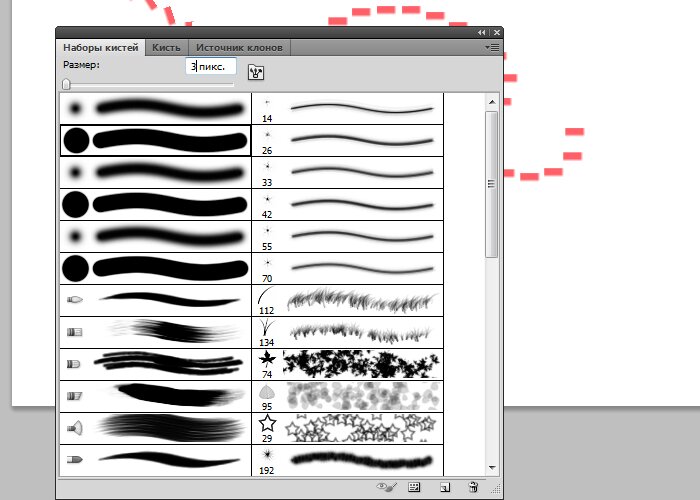Select bristle brush with three separate streak lines

click(155, 364)
